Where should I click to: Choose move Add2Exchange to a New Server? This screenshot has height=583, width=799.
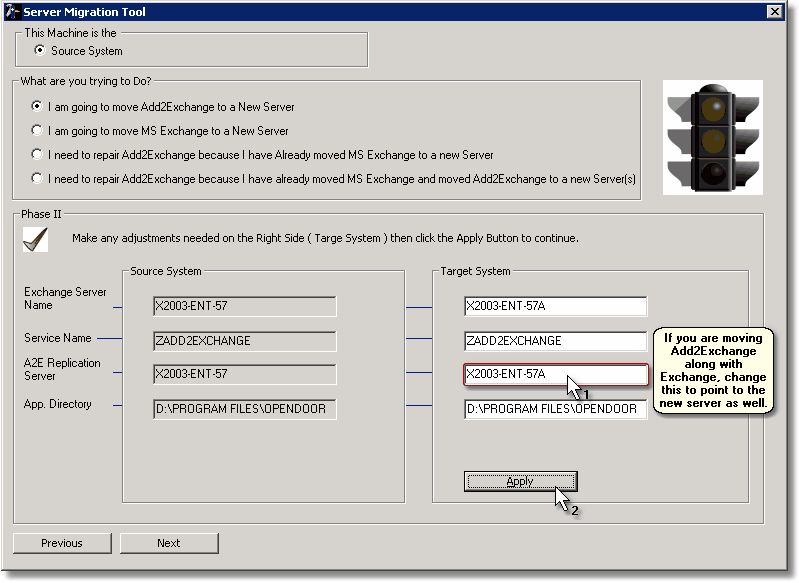[x=37, y=107]
